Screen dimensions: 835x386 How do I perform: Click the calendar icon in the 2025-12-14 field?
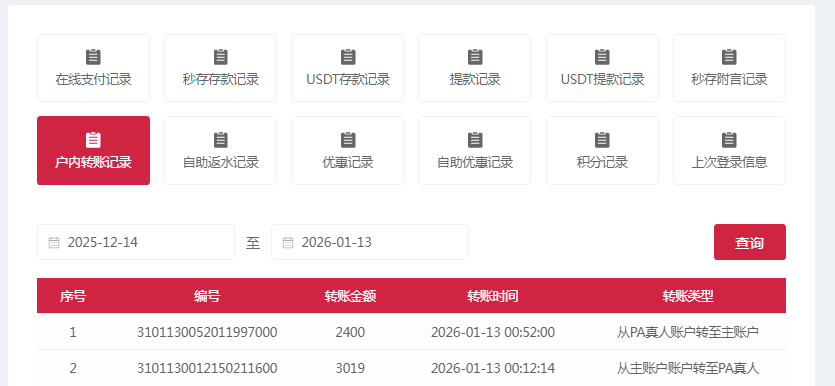point(54,243)
